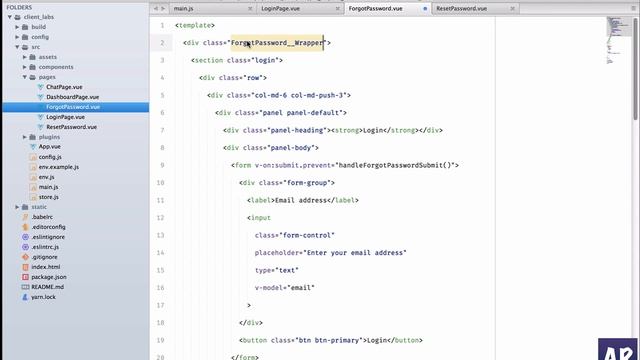The height and width of the screenshot is (360, 640).
Task: Open .eslintrc.js in the sidebar
Action: click(x=45, y=247)
